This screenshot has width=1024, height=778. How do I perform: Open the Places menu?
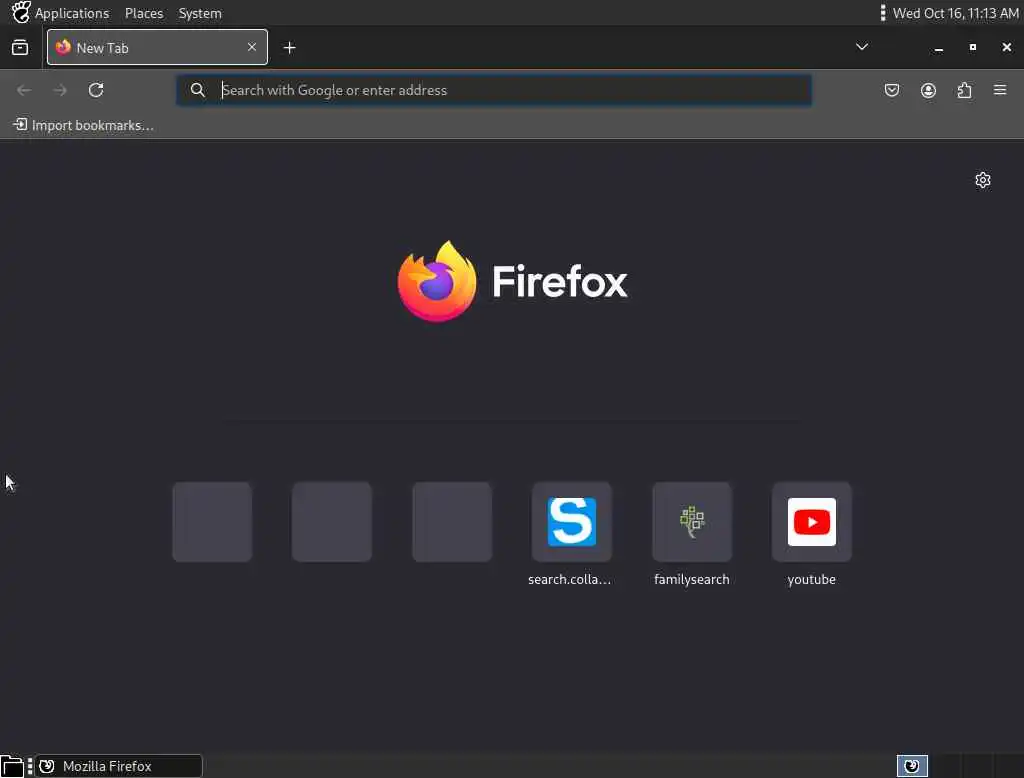144,13
